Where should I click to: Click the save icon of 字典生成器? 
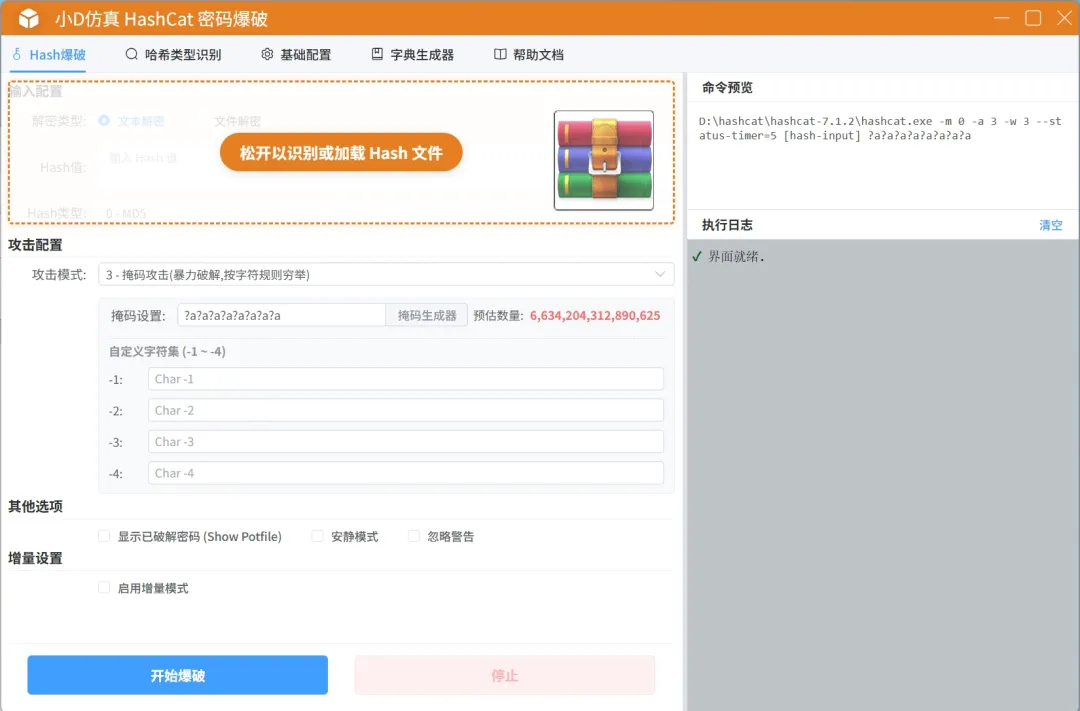pos(377,54)
